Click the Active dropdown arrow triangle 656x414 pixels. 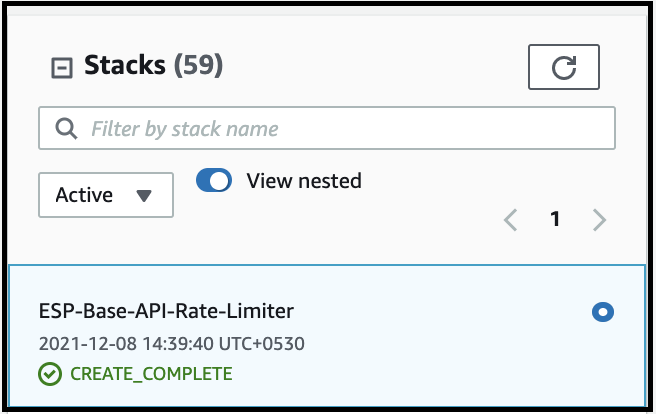(x=144, y=195)
